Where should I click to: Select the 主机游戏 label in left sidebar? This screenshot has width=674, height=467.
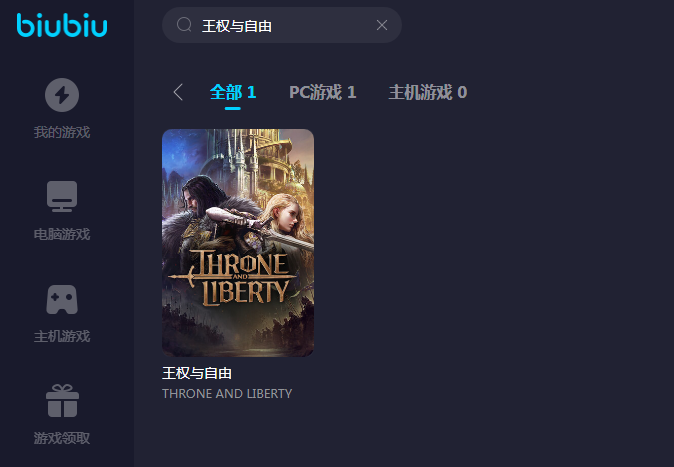point(62,336)
